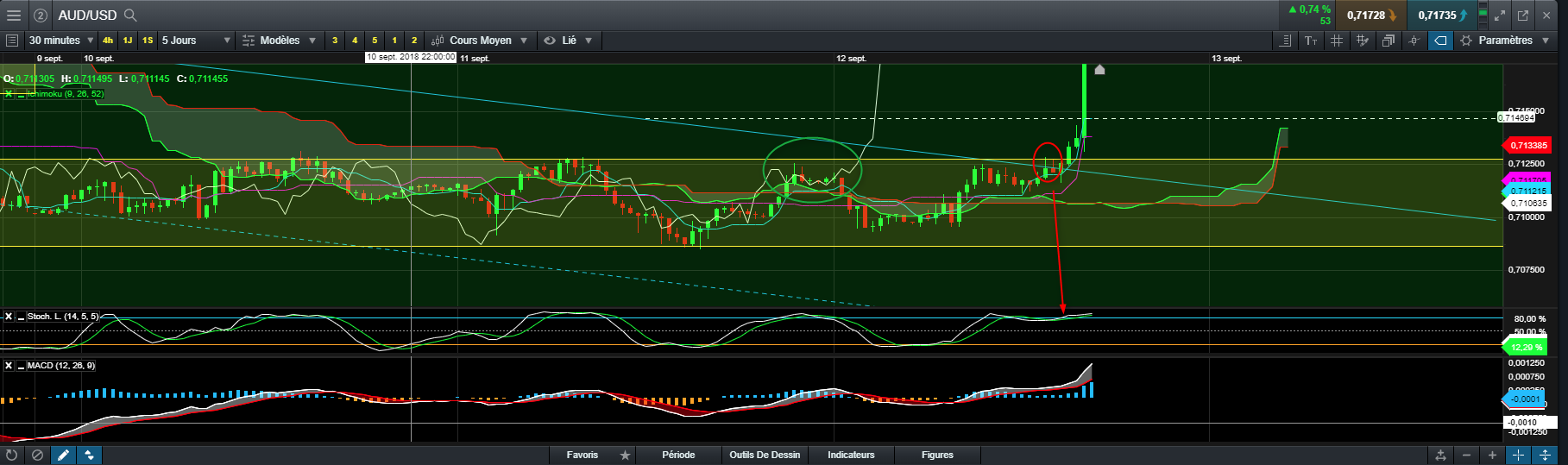This screenshot has height=465, width=1568.
Task: Load chart template 4
Action: coord(355,41)
